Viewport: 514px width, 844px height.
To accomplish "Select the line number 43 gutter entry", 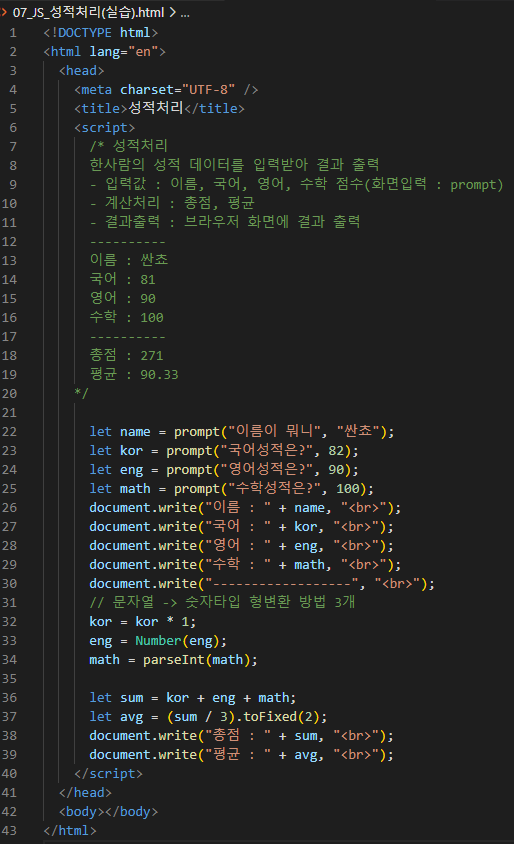I will [10, 831].
